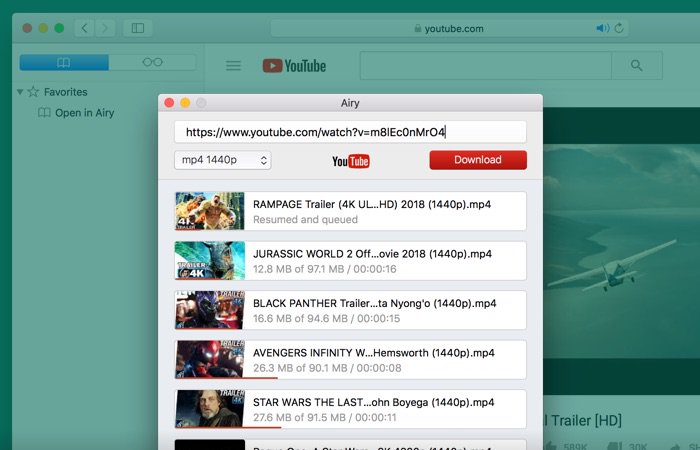Select the AVENGERS INFINITY thumbnail
The image size is (700, 450).
coord(209,359)
